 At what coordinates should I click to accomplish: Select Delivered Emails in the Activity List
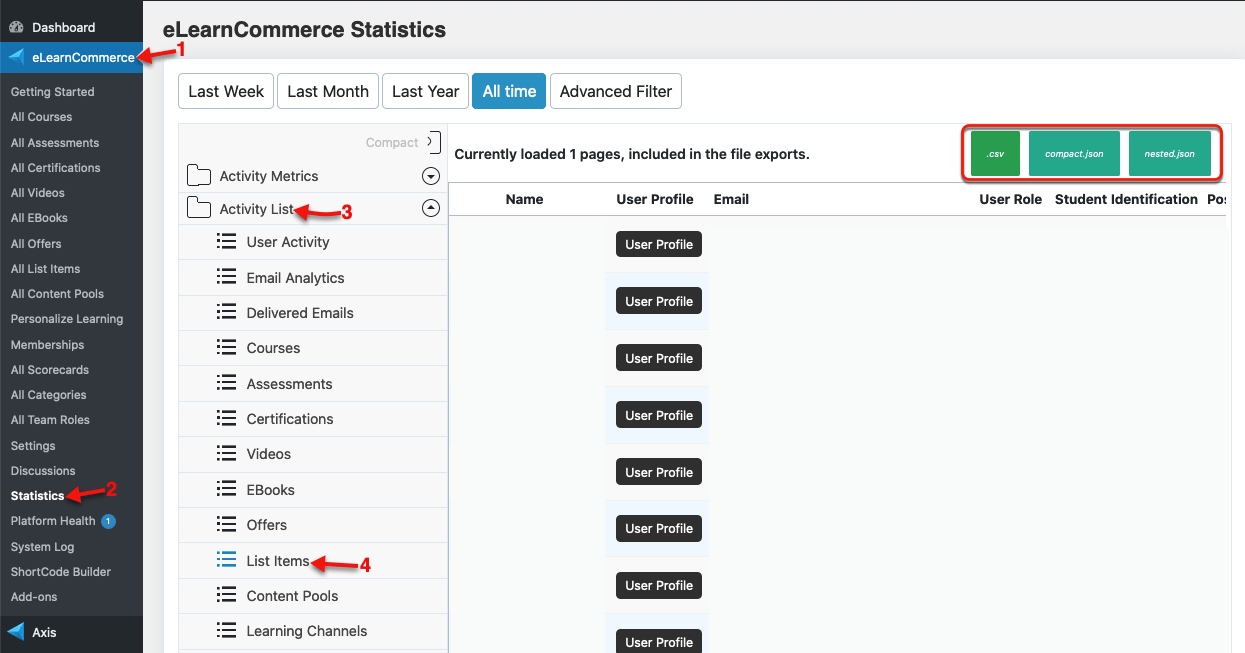point(313,313)
